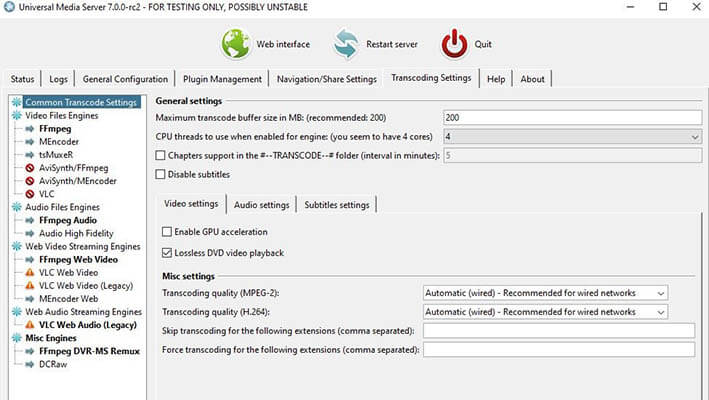Click the arrow icon beside tsMuxeR

(x=30, y=155)
